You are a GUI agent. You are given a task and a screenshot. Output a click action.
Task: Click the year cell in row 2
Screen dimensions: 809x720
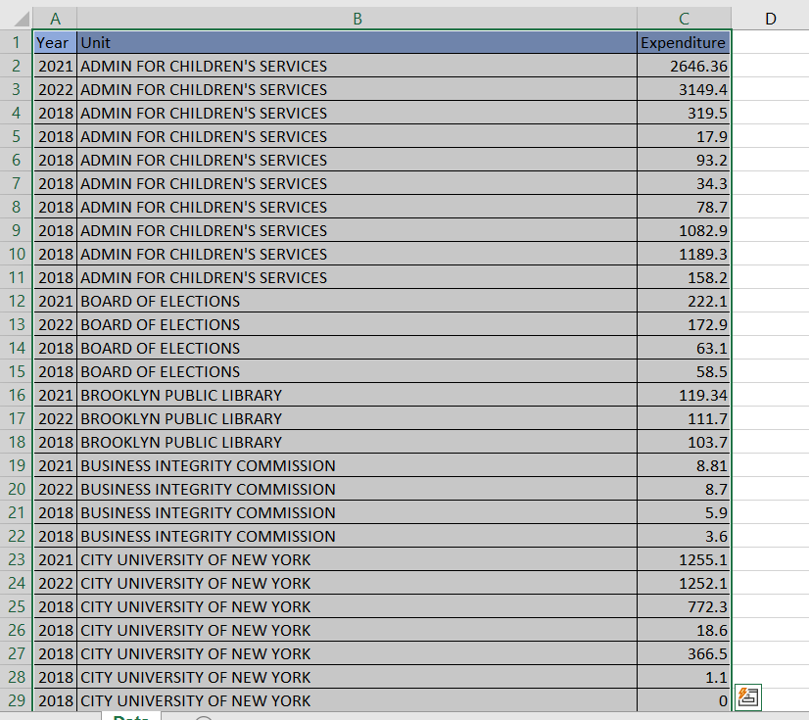(55, 66)
